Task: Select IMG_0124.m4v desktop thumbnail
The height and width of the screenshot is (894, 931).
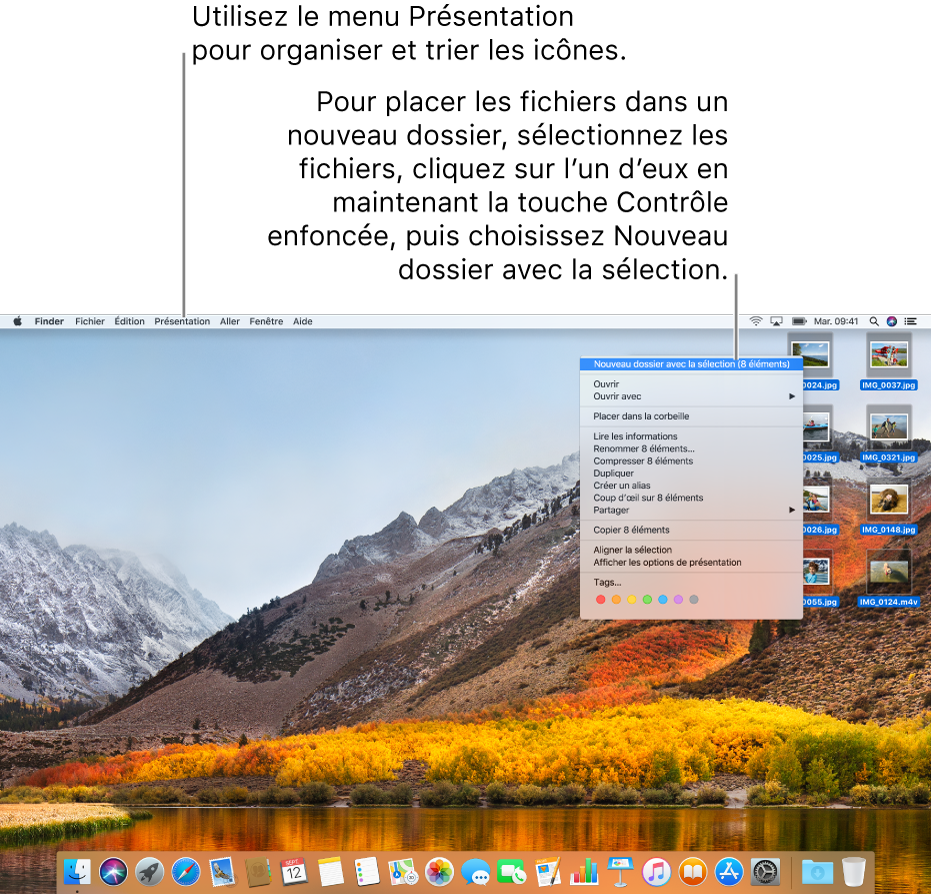Action: (x=889, y=572)
